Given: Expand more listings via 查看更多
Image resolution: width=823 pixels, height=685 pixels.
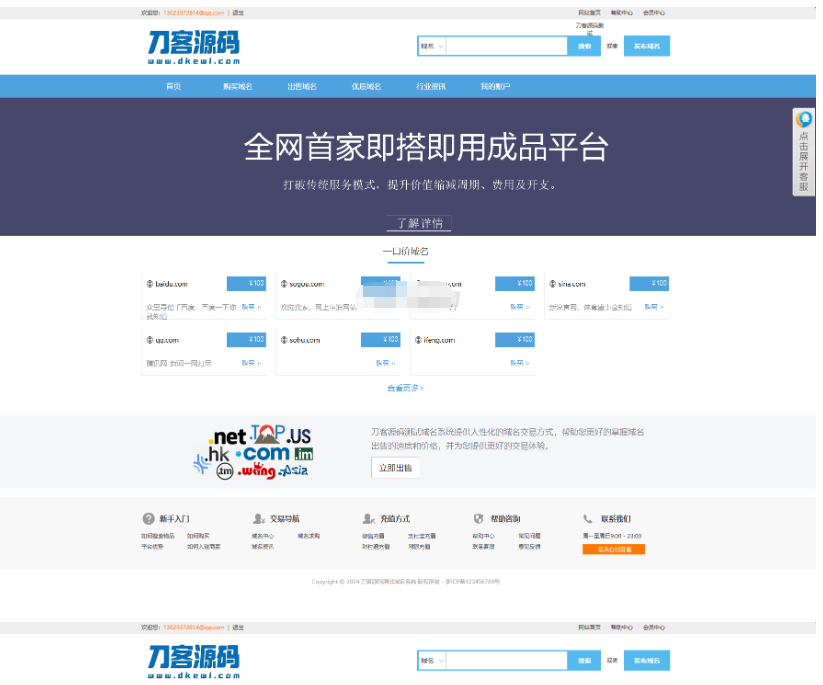Looking at the screenshot, I should [x=403, y=387].
